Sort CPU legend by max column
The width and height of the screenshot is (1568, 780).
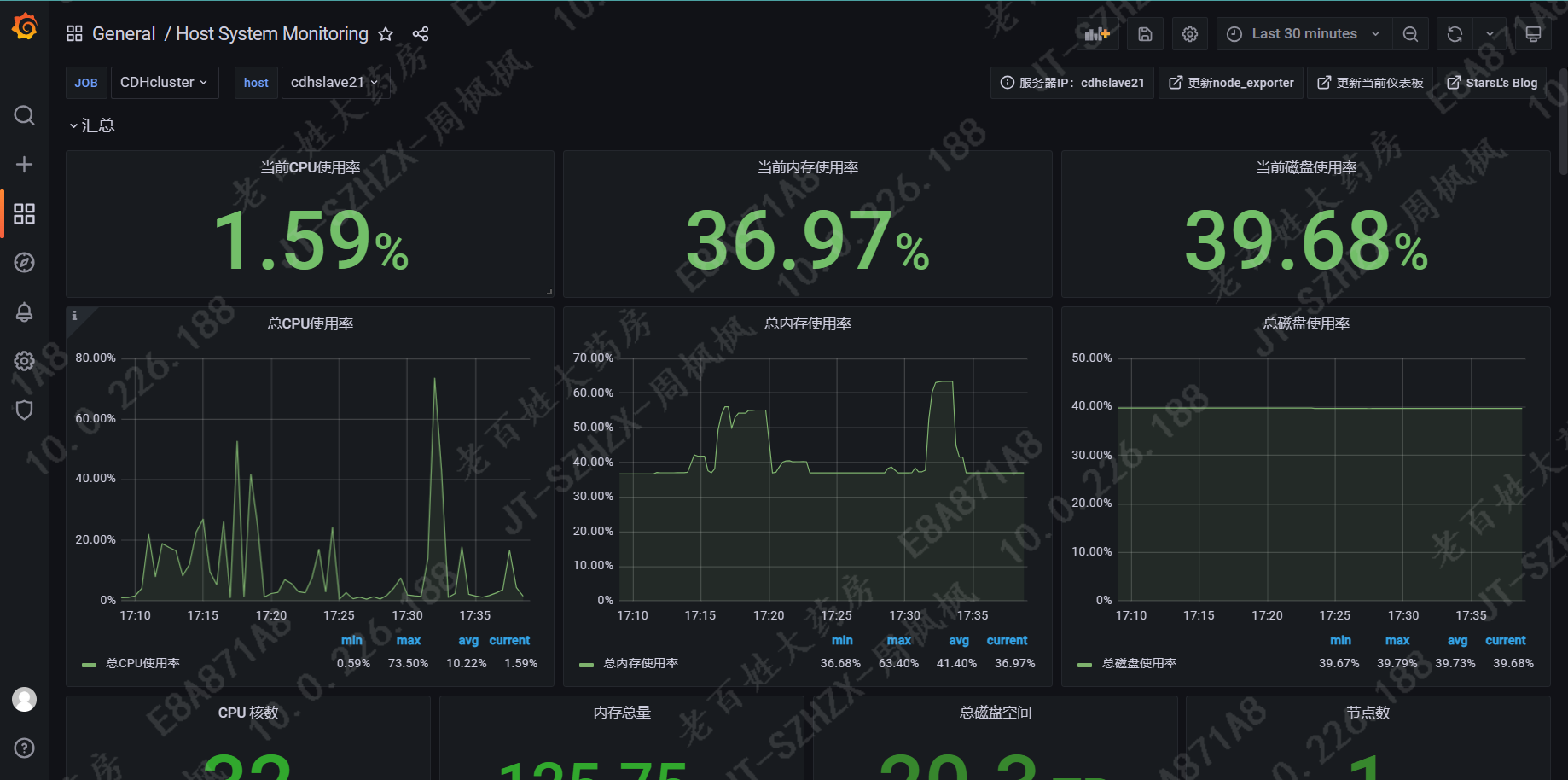point(409,640)
